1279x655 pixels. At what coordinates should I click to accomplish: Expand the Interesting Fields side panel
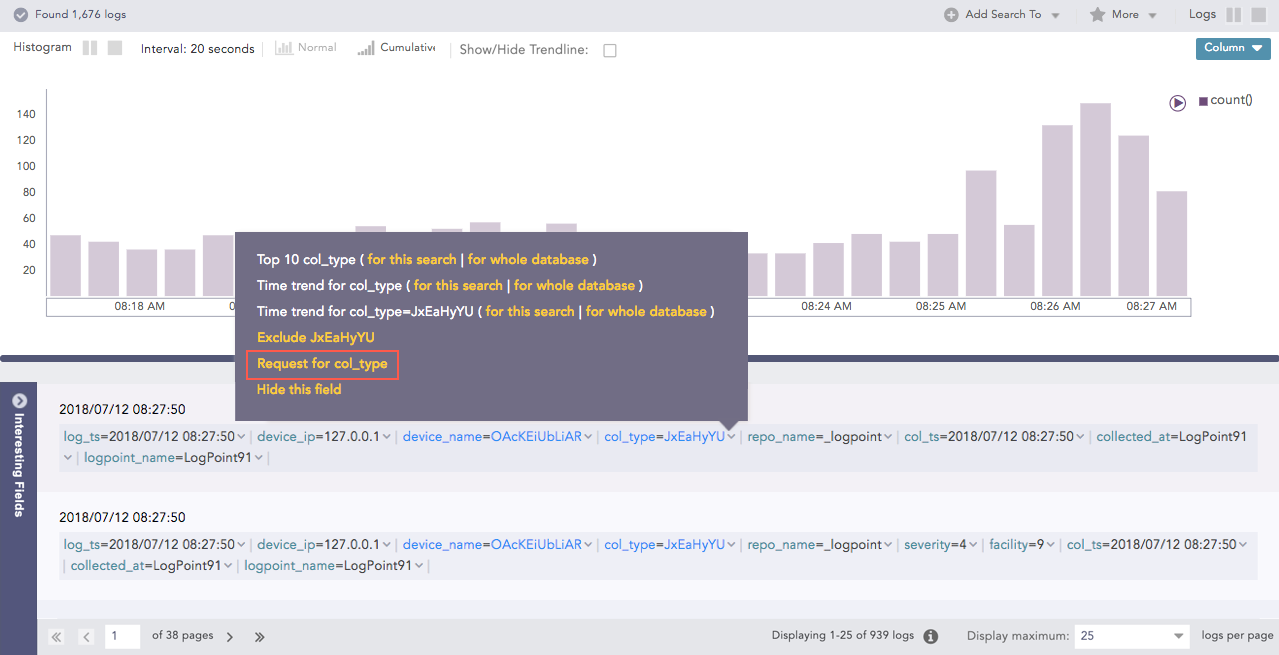tap(18, 400)
